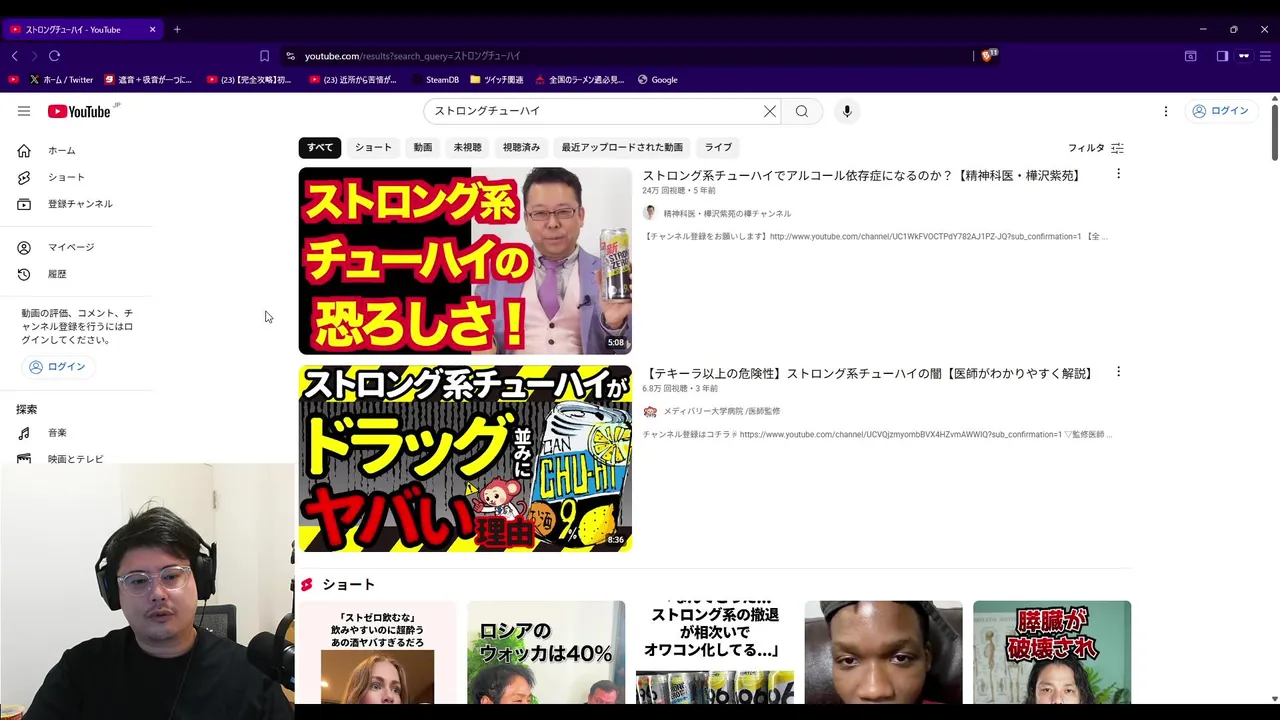Click the 6.8万 回視聴・3年前 text
Image resolution: width=1280 pixels, height=720 pixels.
[680, 388]
